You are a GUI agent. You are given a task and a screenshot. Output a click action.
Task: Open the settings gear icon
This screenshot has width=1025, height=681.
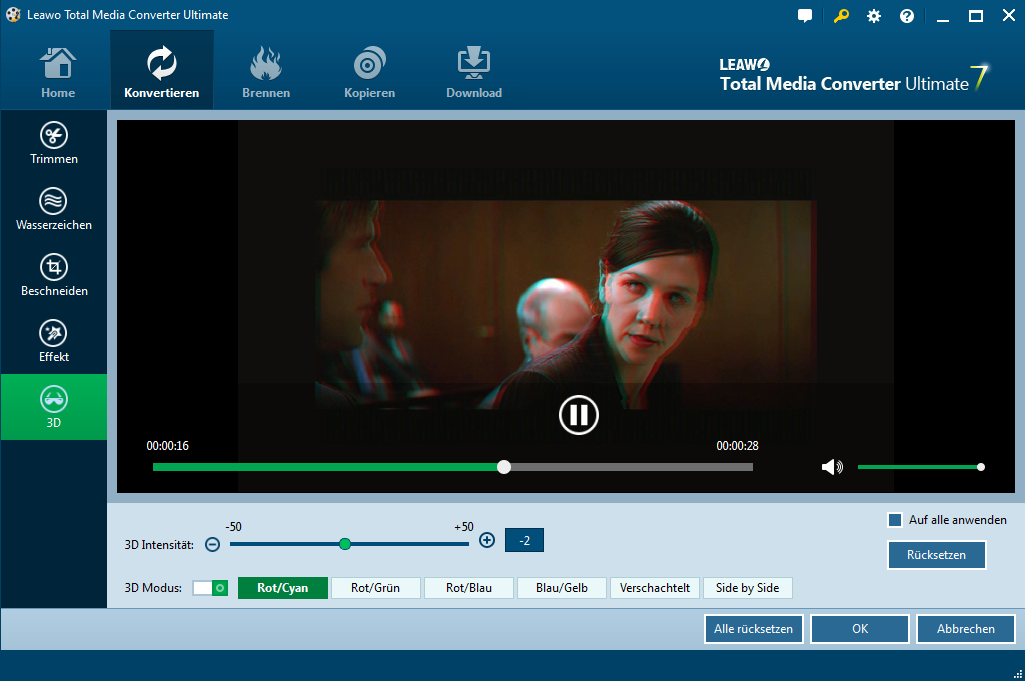(874, 16)
